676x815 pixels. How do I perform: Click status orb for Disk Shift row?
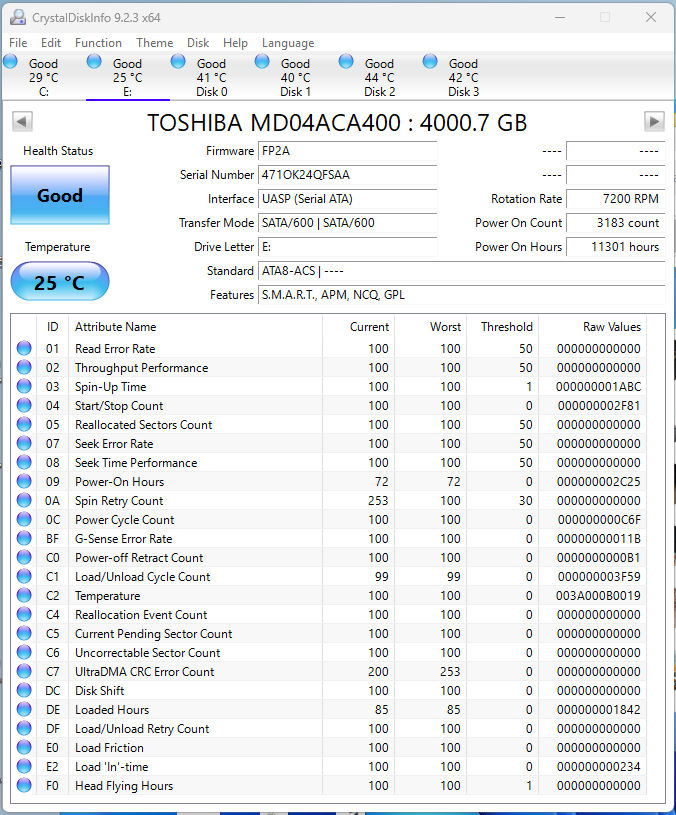tap(24, 690)
